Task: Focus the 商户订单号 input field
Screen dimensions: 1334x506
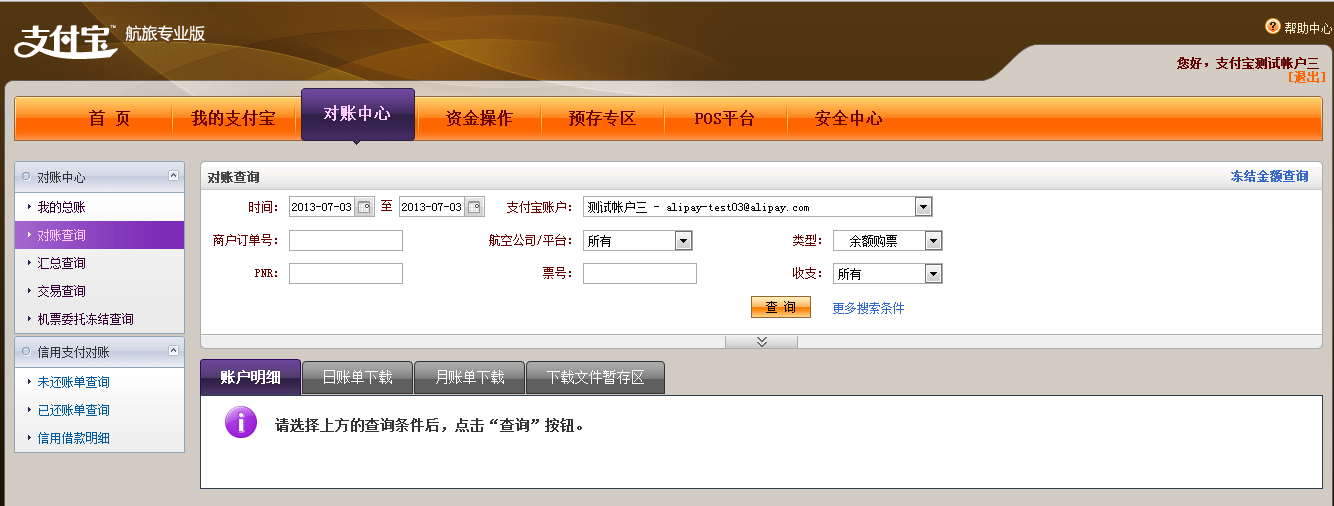Action: (x=345, y=241)
